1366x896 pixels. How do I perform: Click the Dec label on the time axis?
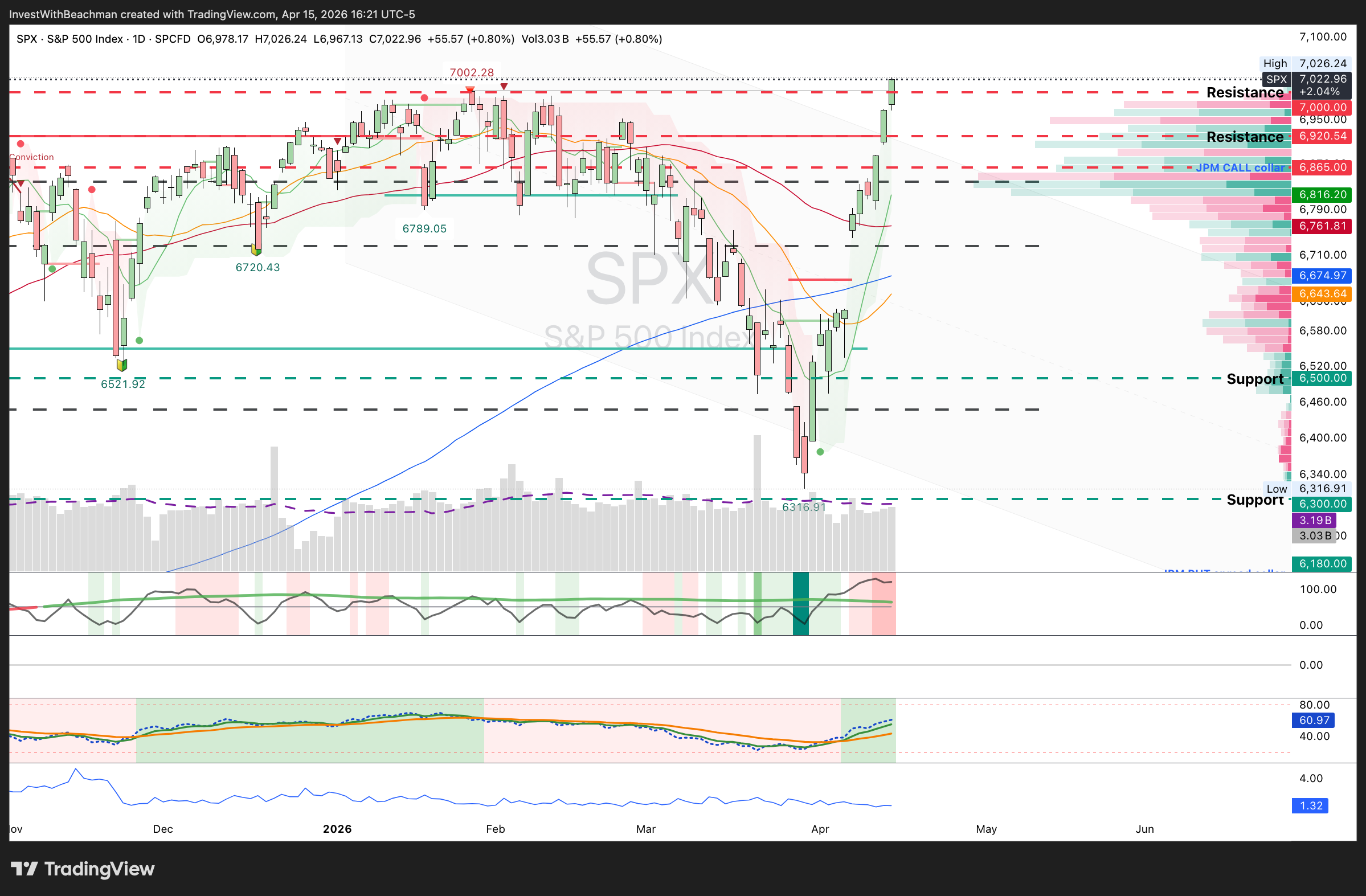[163, 829]
